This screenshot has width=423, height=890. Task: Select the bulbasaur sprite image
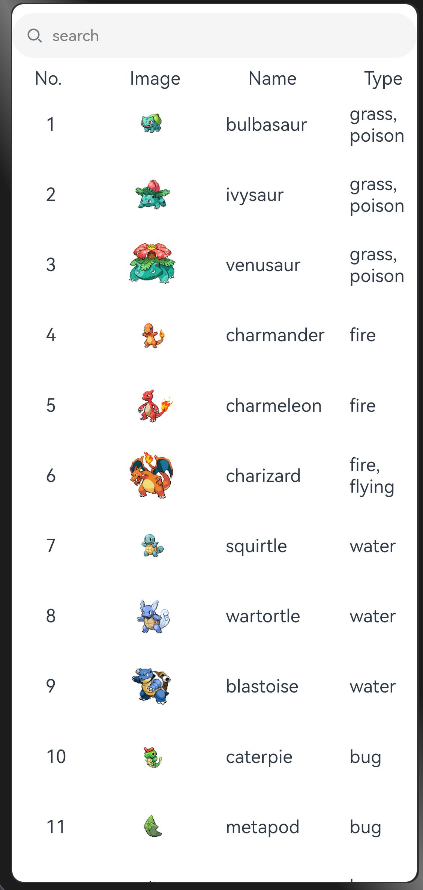(152, 123)
